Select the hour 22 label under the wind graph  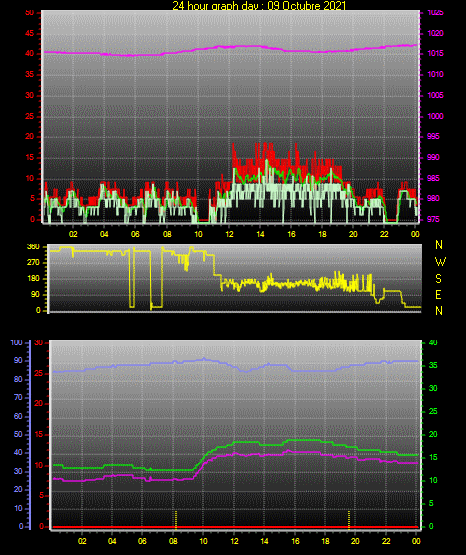(x=384, y=234)
